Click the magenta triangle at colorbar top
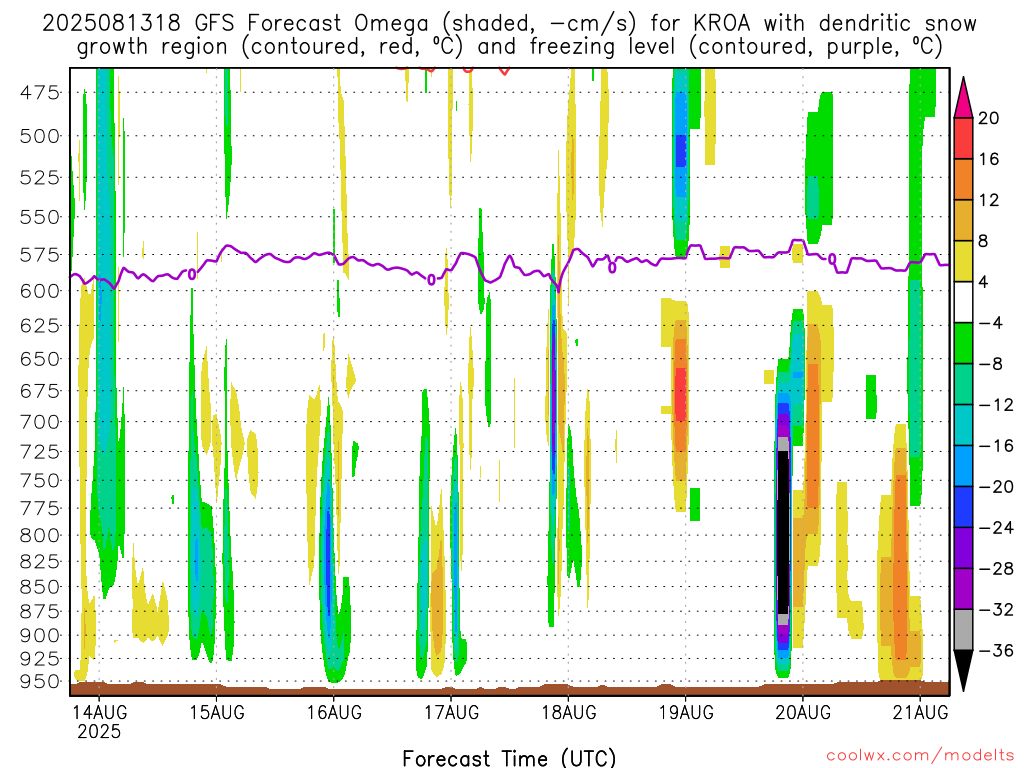 click(x=963, y=99)
